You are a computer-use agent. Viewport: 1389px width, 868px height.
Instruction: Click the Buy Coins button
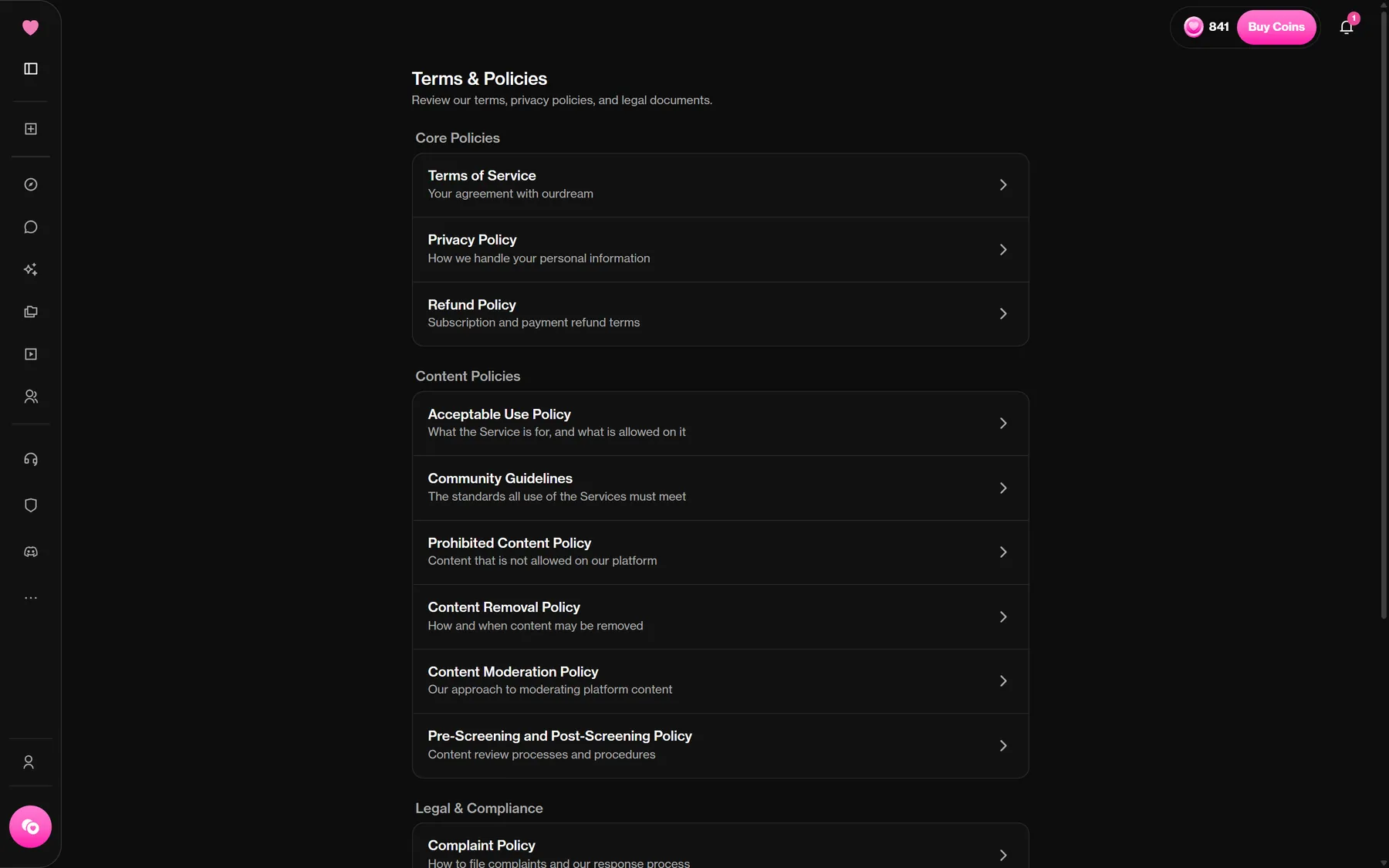[1276, 27]
